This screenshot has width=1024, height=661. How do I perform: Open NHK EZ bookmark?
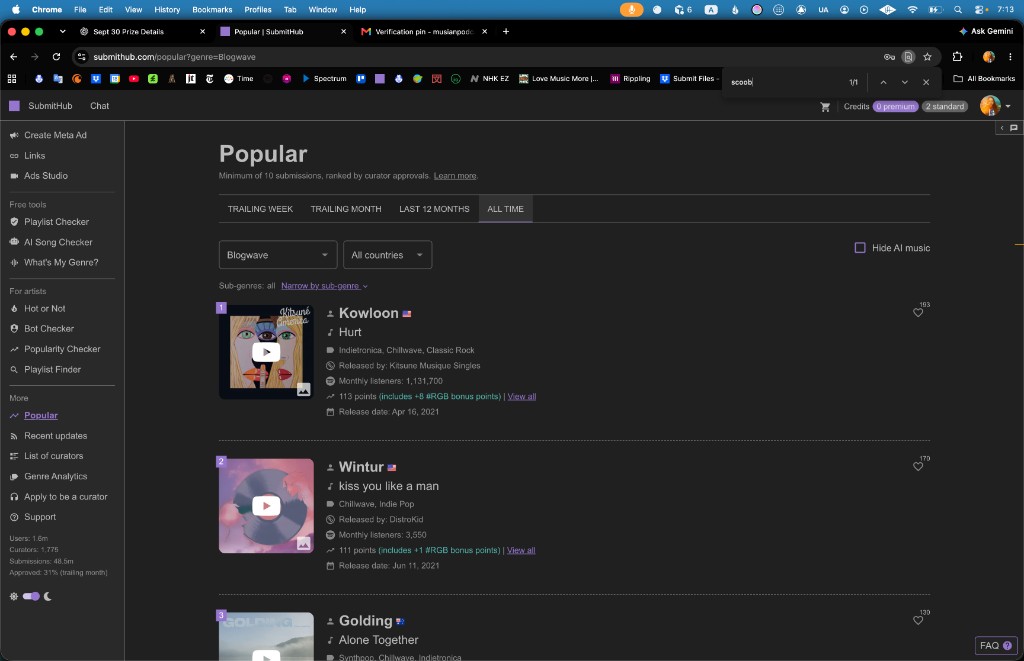(489, 78)
